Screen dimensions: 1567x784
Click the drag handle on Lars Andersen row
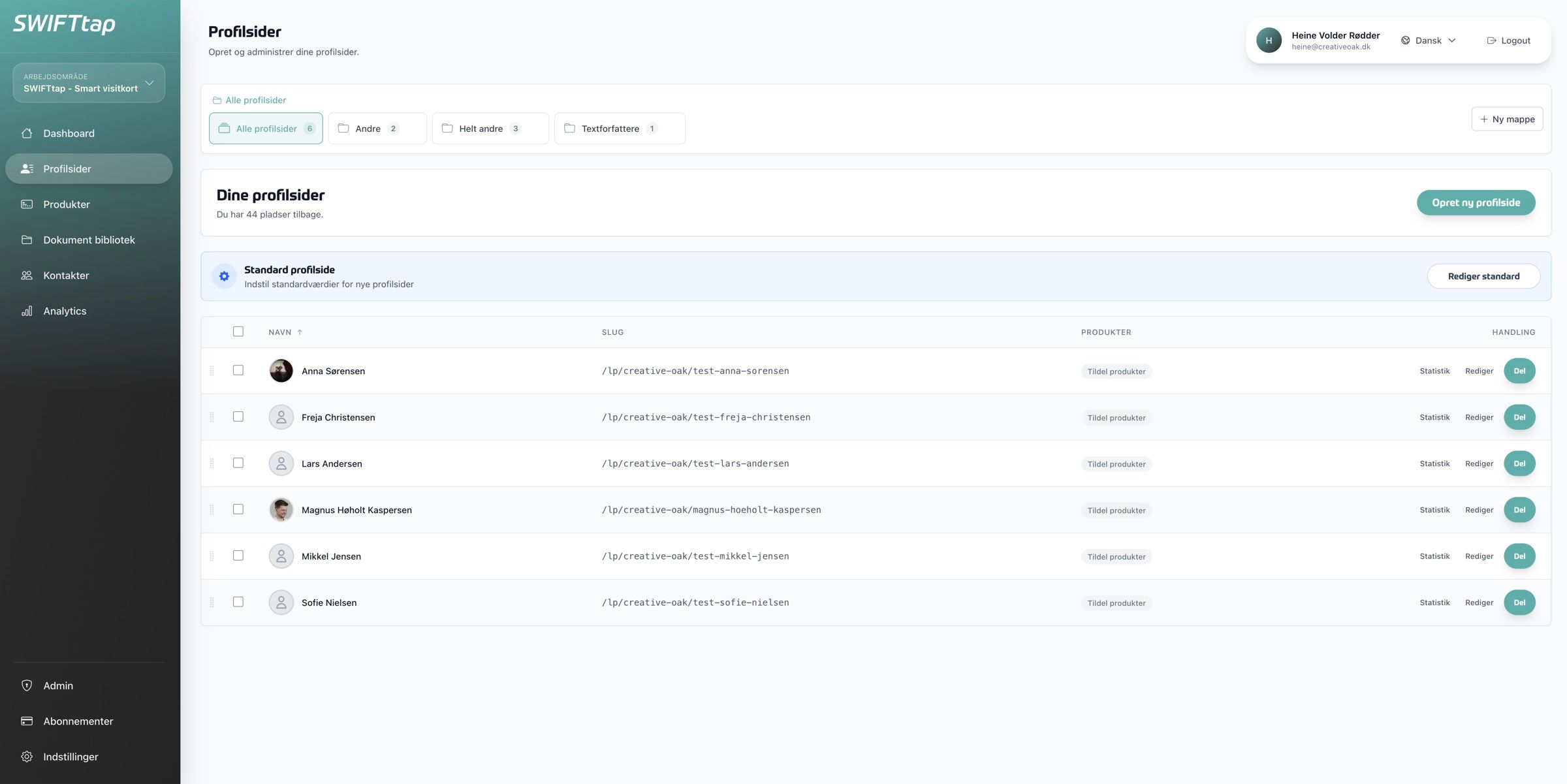(x=212, y=463)
